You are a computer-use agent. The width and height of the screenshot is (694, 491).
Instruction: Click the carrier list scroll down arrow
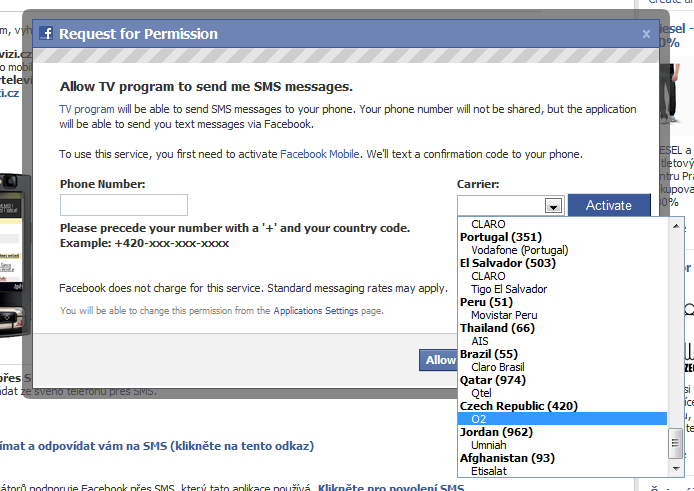coord(676,468)
